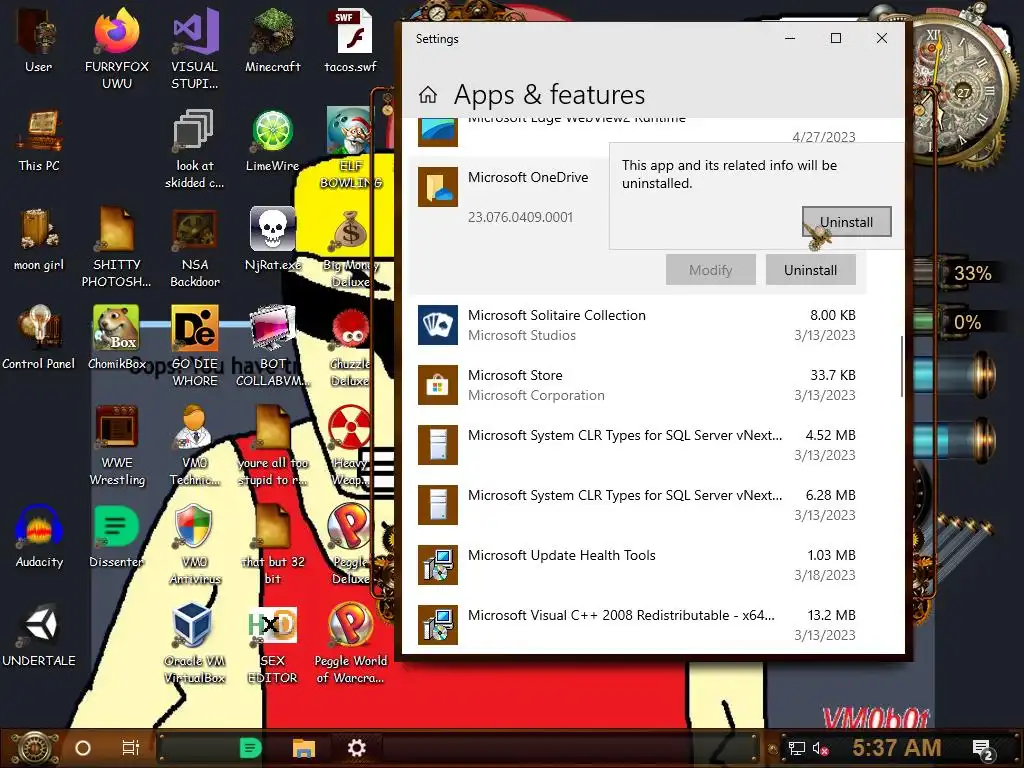Click the Uninstall button beside Modify
The height and width of the screenshot is (768, 1024).
(x=810, y=270)
